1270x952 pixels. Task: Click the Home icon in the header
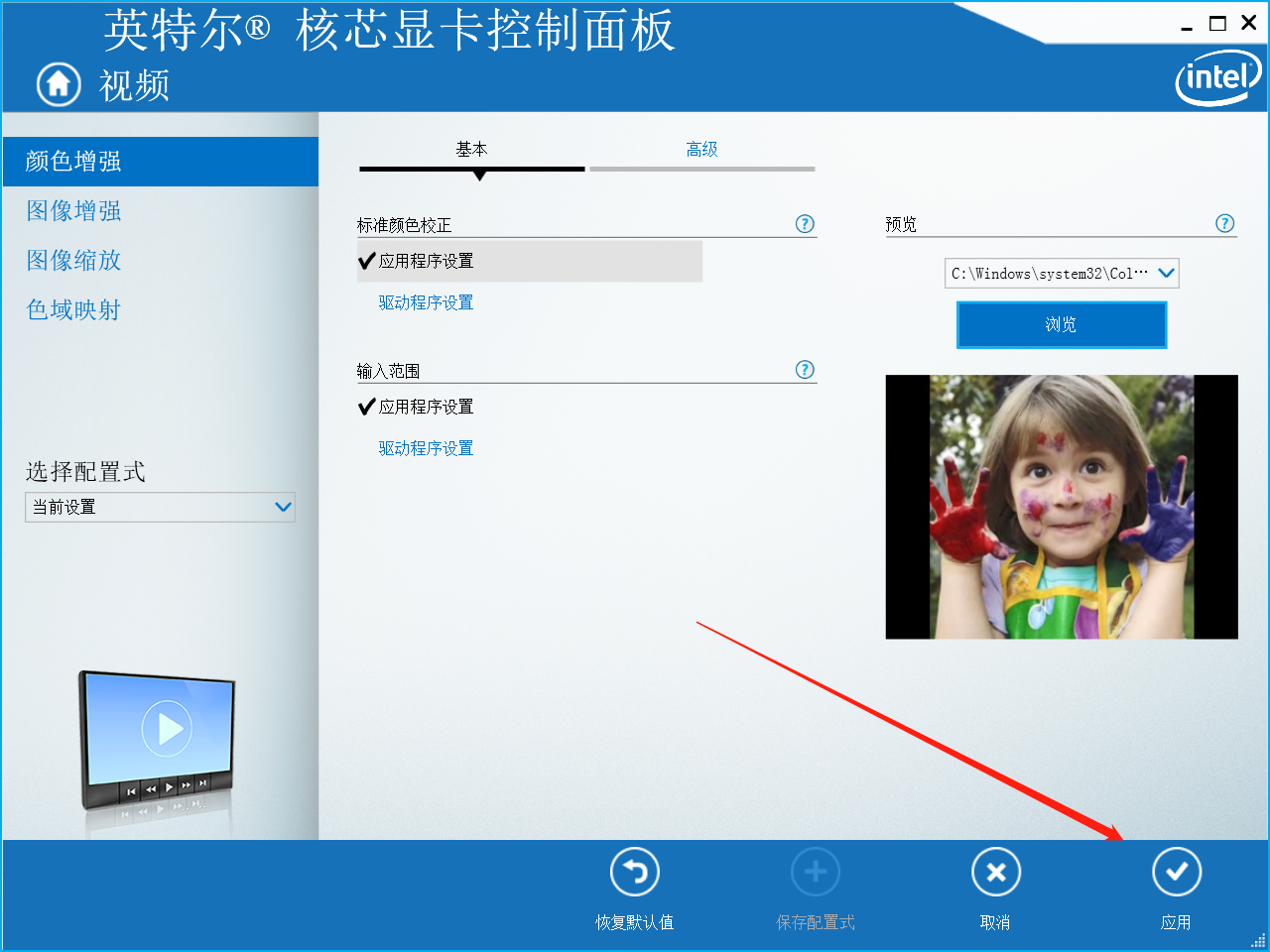pos(58,84)
